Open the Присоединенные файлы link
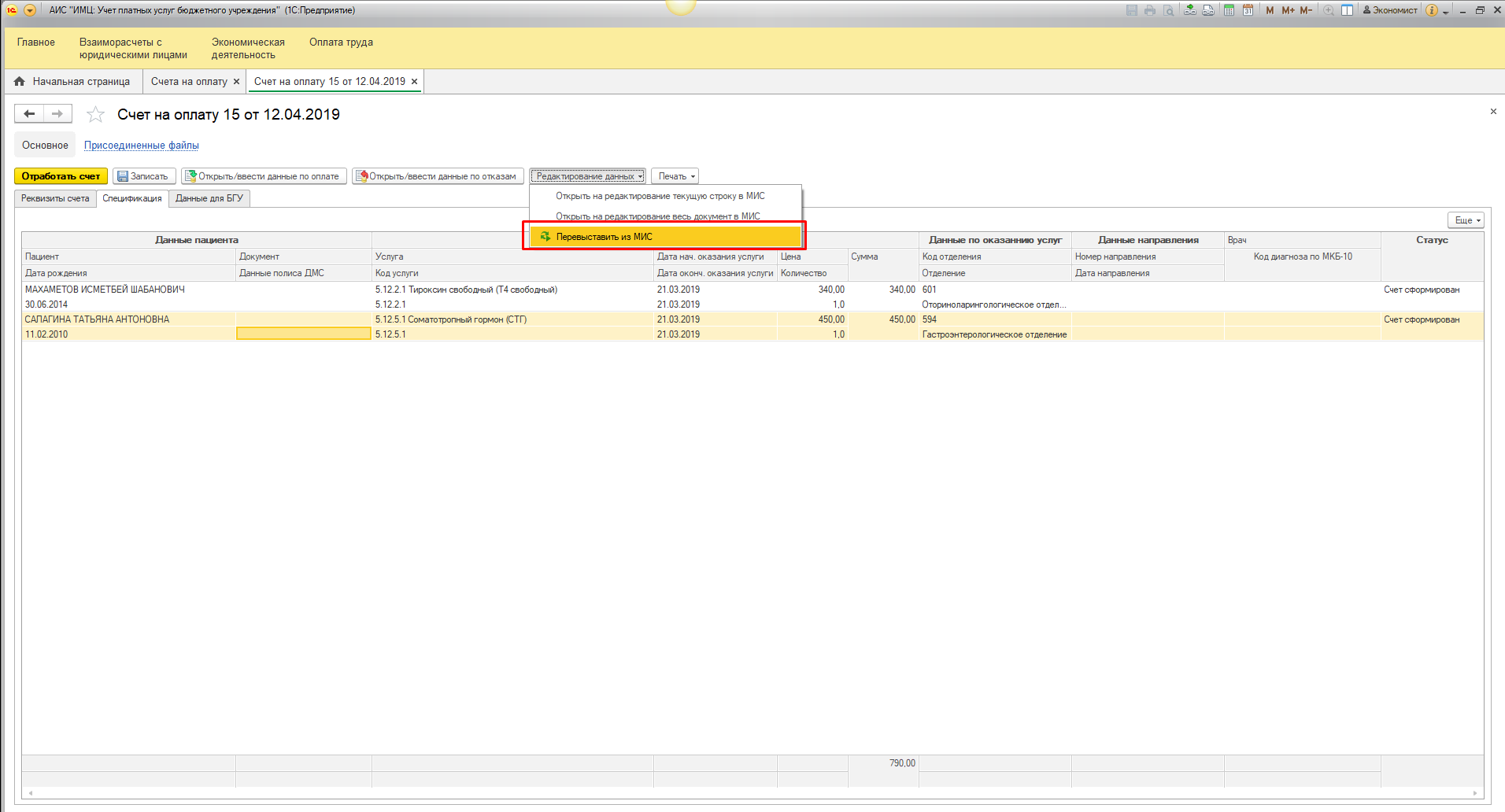 [142, 146]
